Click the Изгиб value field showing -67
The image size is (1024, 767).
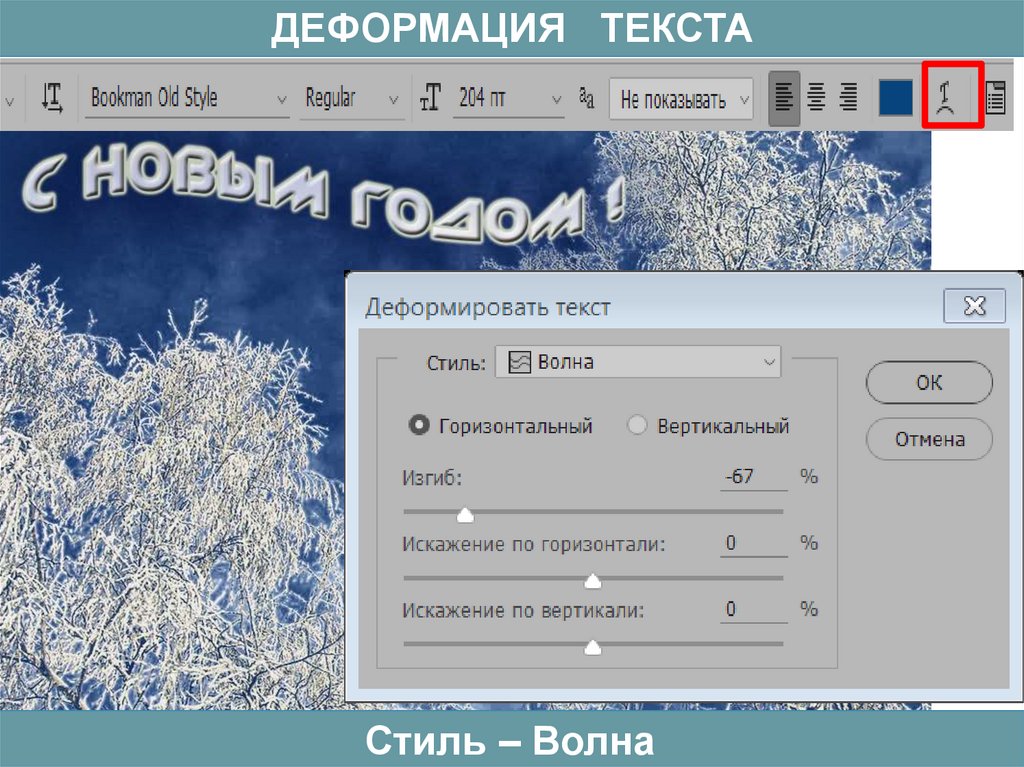click(x=754, y=476)
